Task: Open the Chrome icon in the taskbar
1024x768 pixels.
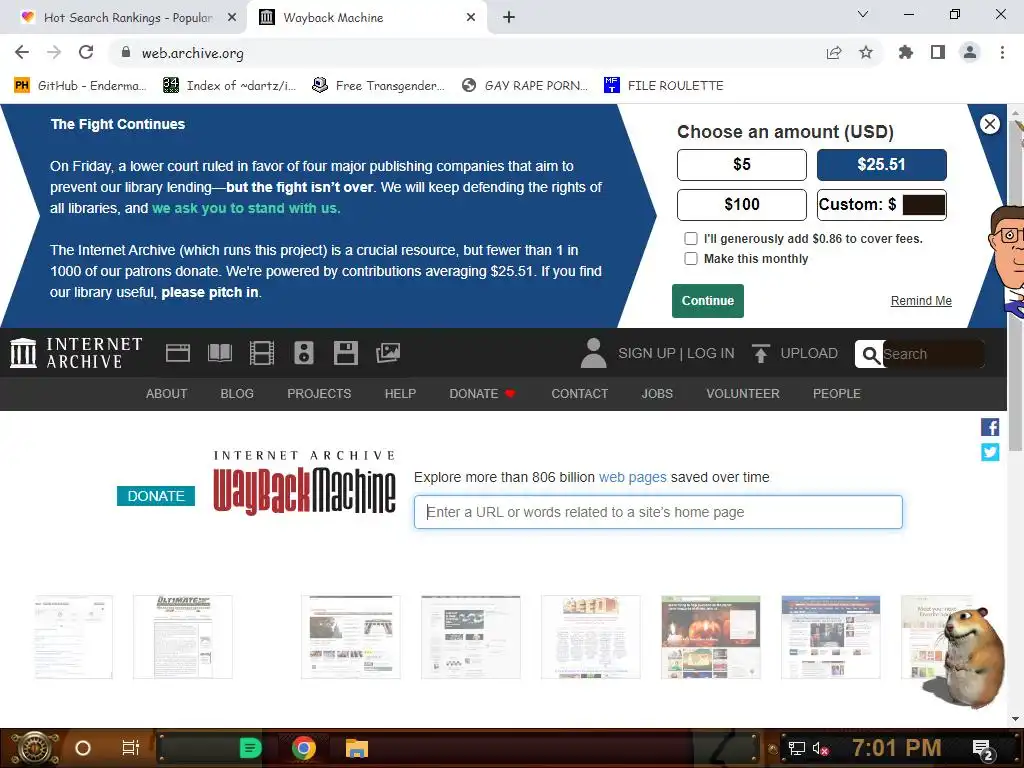Action: (304, 748)
